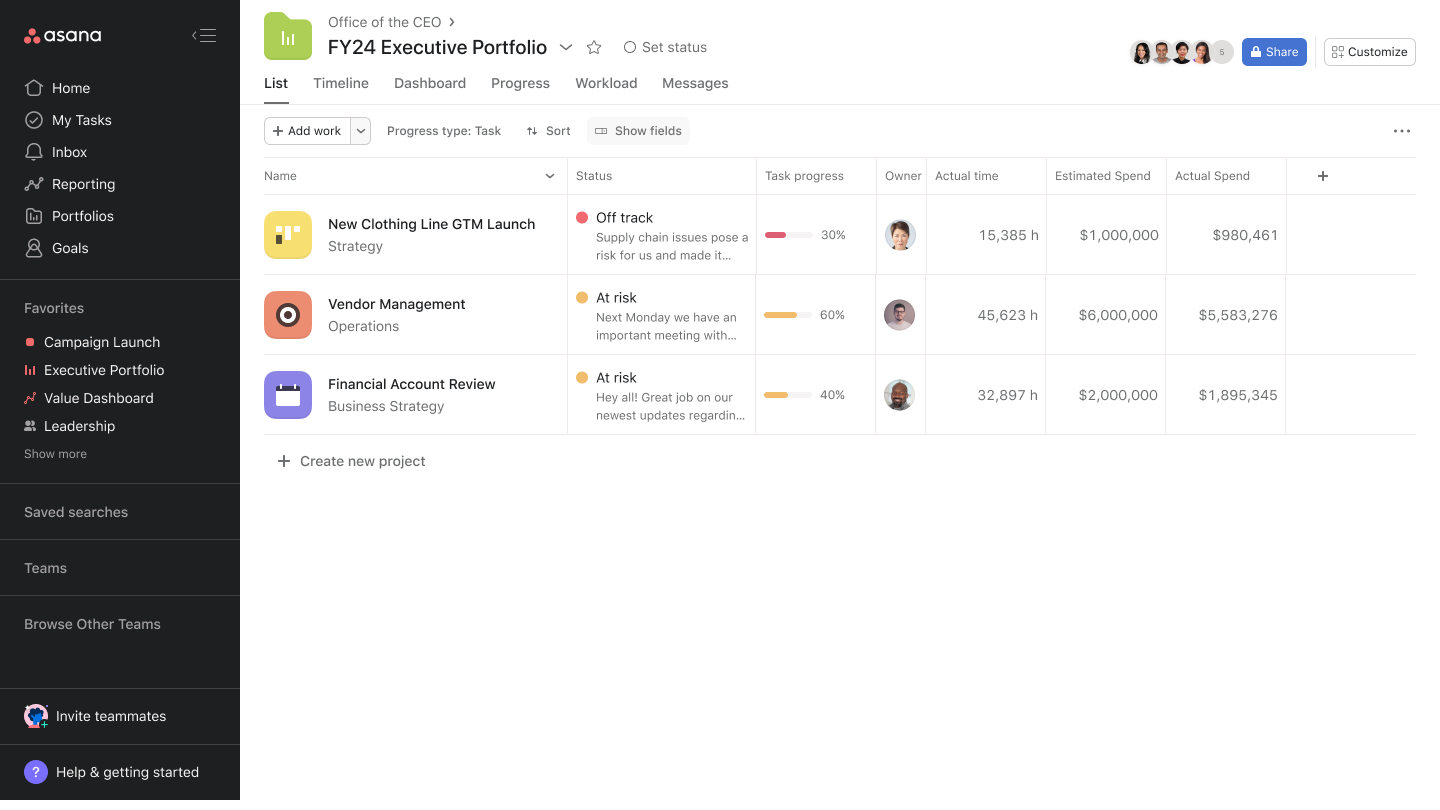
Task: Change the Progress type: Task setting
Action: pyautogui.click(x=444, y=131)
